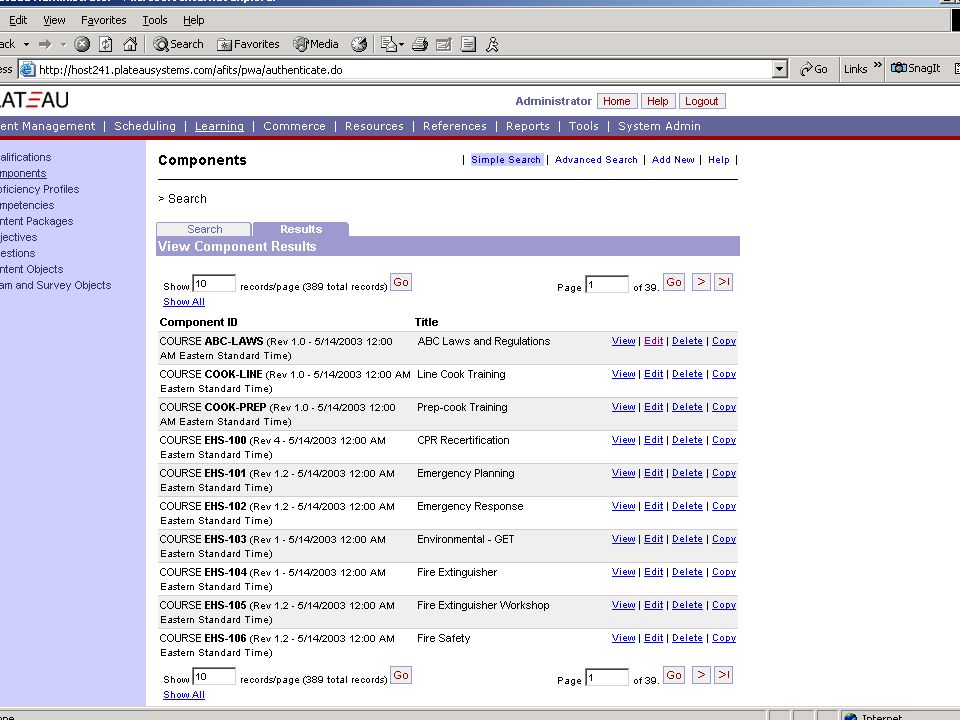
Task: Click the bottom next page arrow button
Action: point(701,675)
